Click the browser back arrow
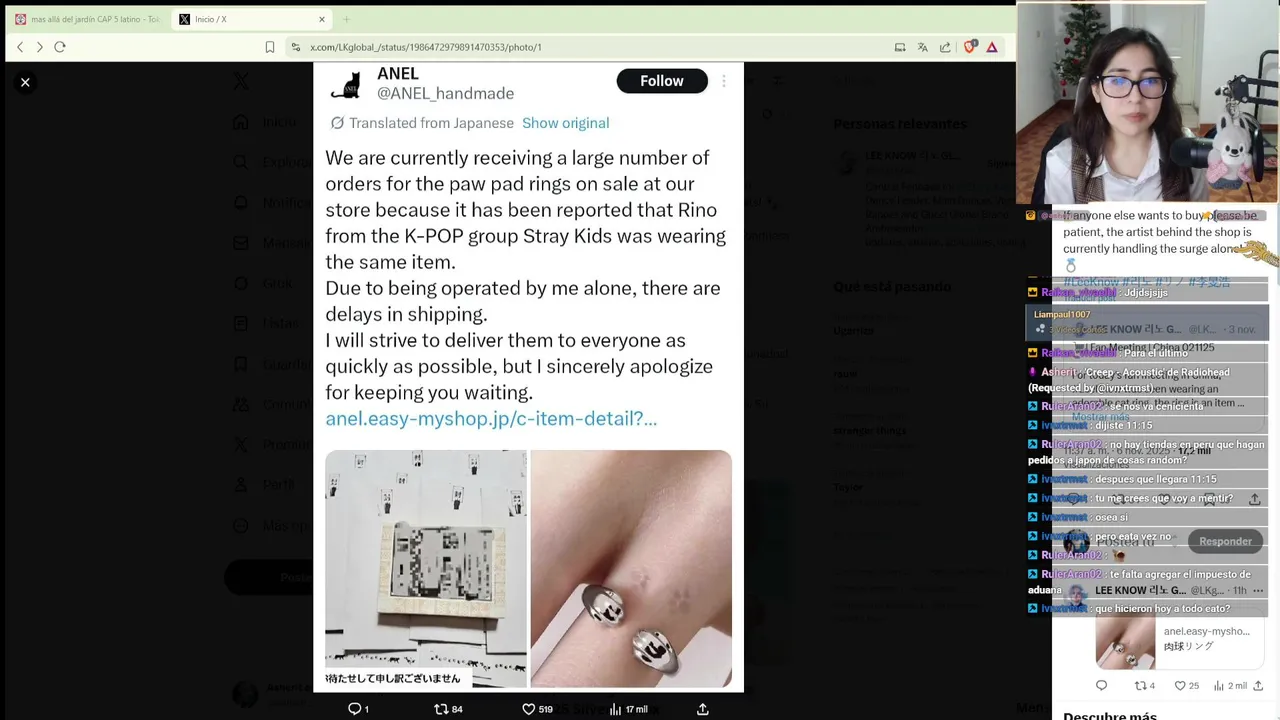The image size is (1280, 720). click(x=20, y=47)
